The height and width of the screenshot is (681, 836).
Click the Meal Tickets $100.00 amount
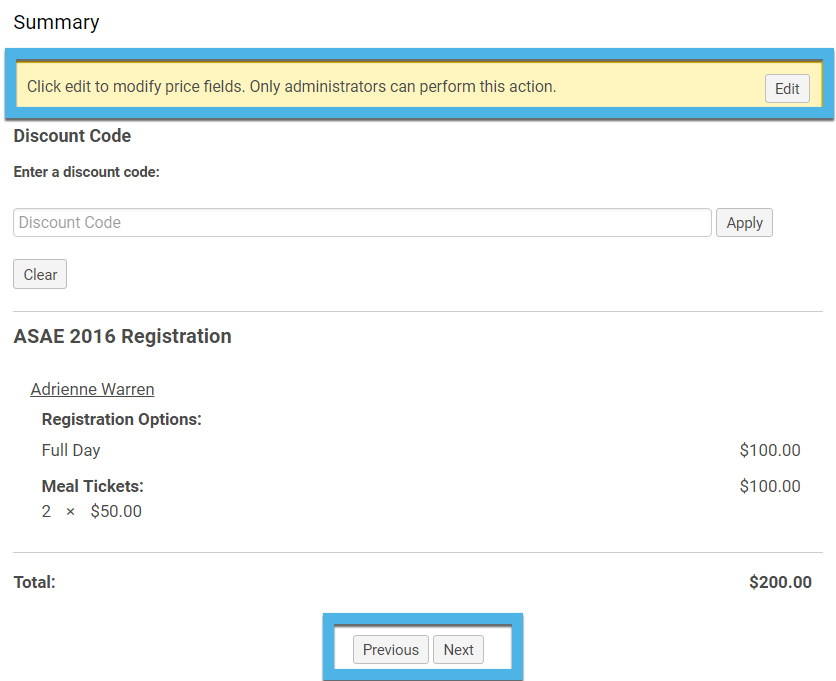(770, 486)
